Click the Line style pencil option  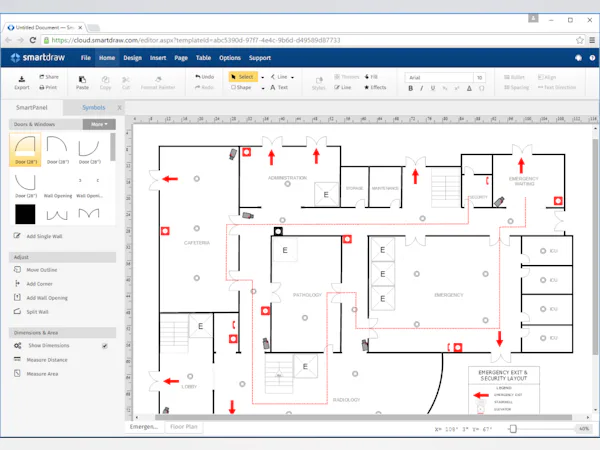click(x=342, y=88)
